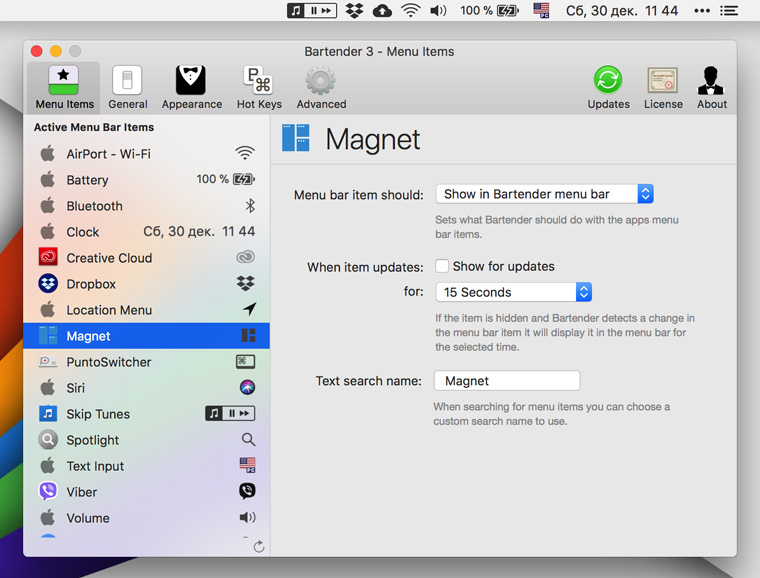Switch to the Hot Keys tab
The width and height of the screenshot is (760, 578).
click(259, 88)
